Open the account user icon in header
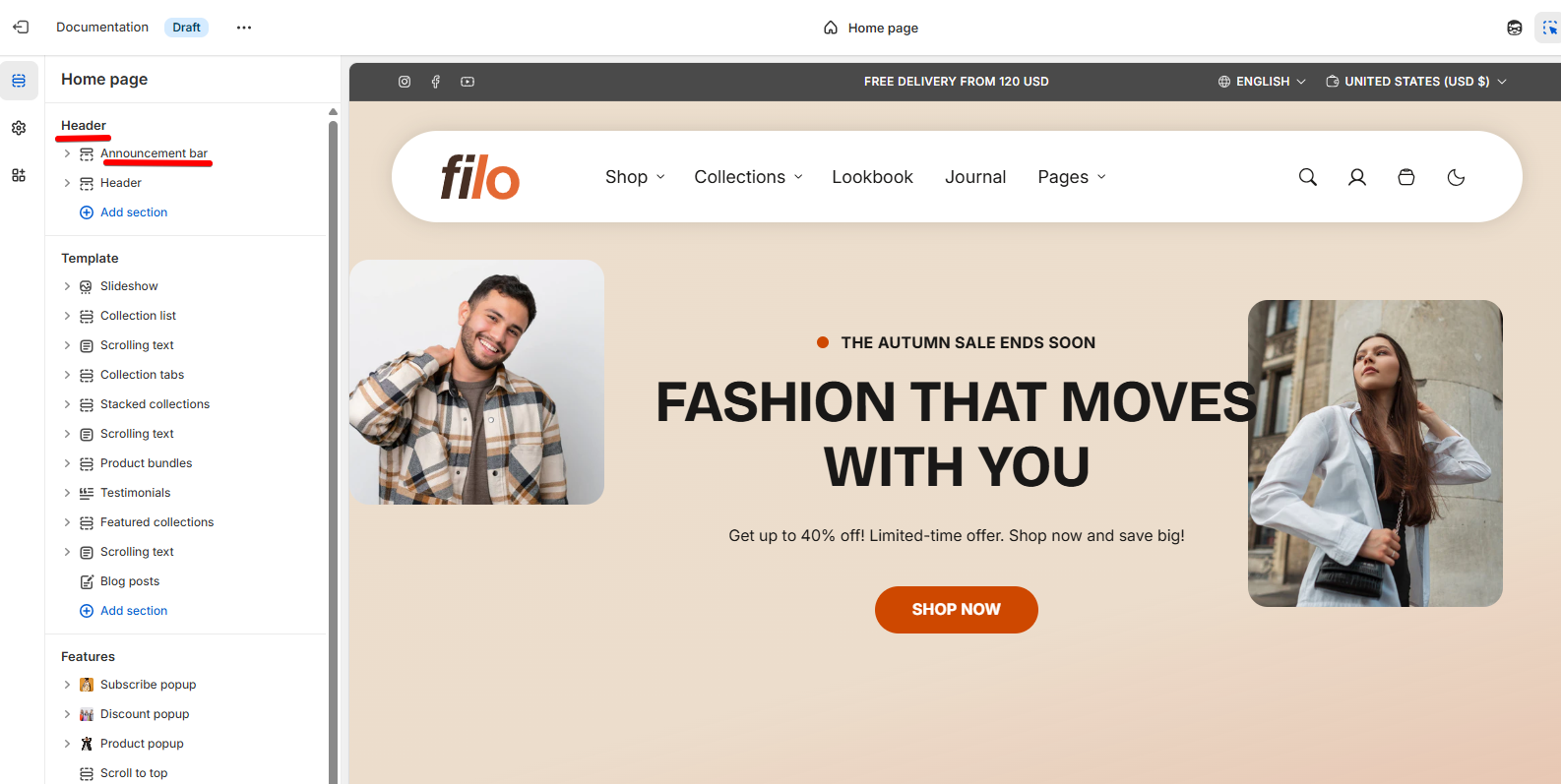Viewport: 1561px width, 784px height. coord(1356,177)
